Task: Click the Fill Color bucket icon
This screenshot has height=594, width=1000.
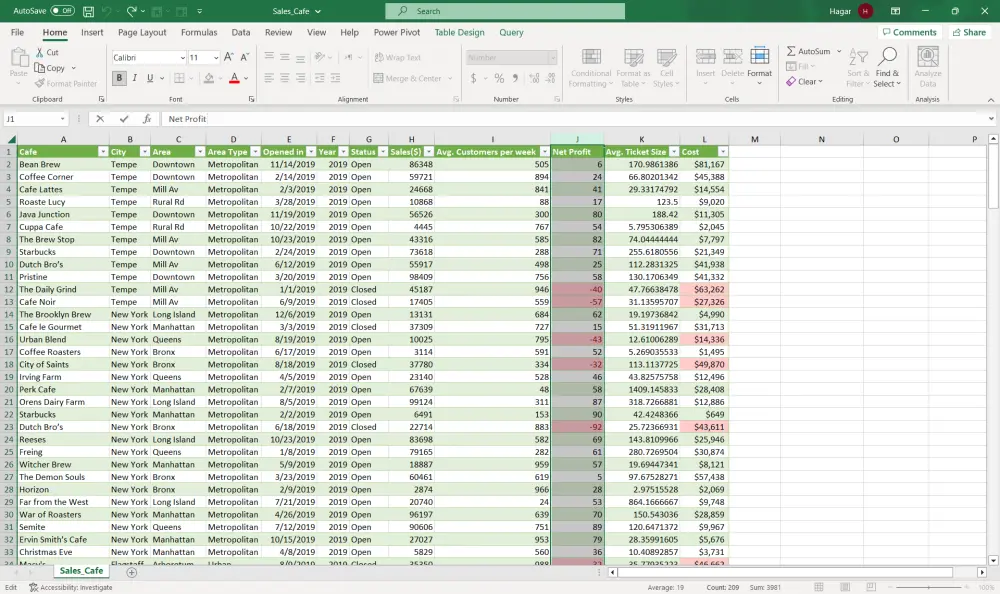Action: (x=209, y=78)
